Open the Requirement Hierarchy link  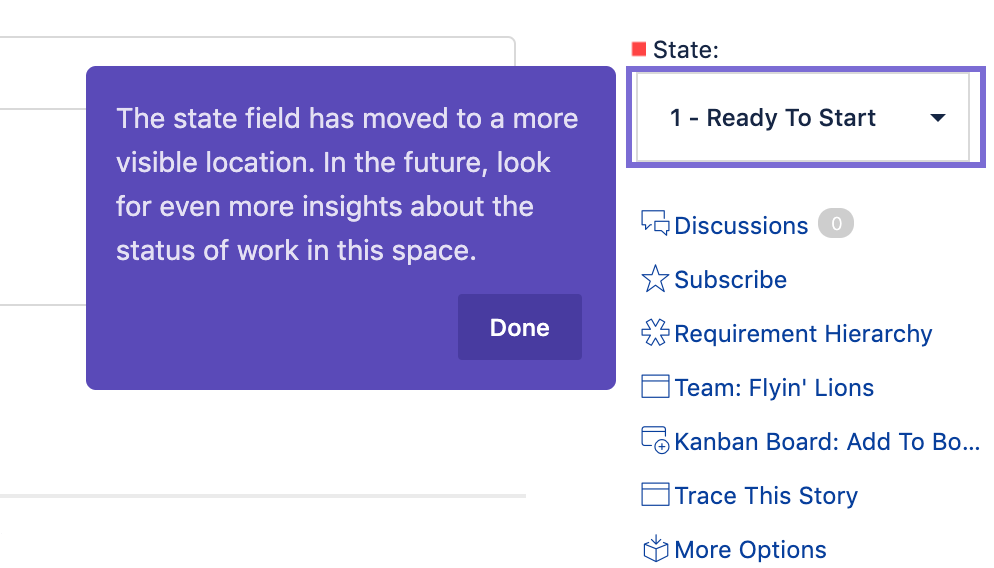click(803, 333)
